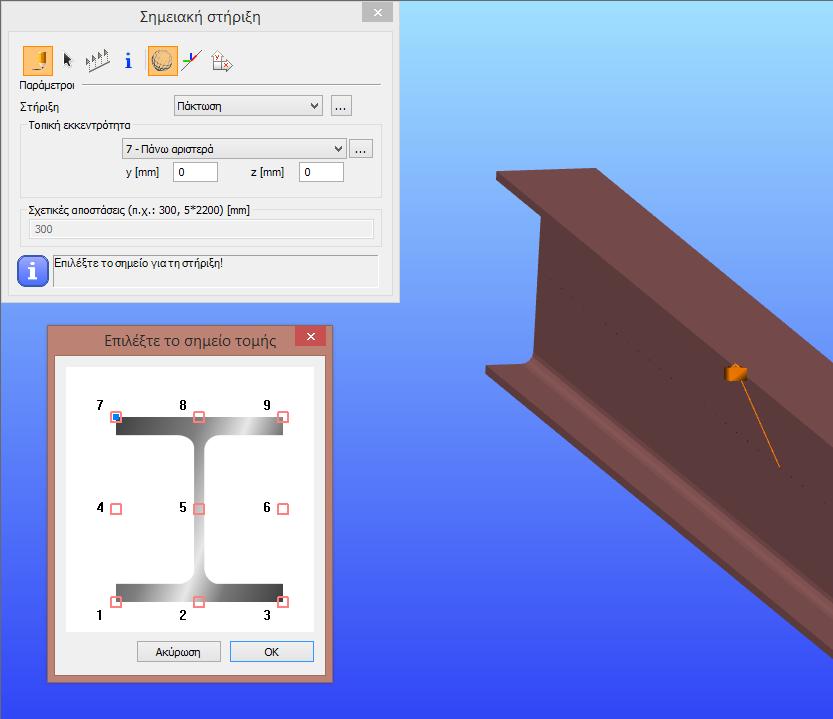
Task: Close the 'Επιλέξτε το σημείο τομής' dialog
Action: tap(311, 336)
